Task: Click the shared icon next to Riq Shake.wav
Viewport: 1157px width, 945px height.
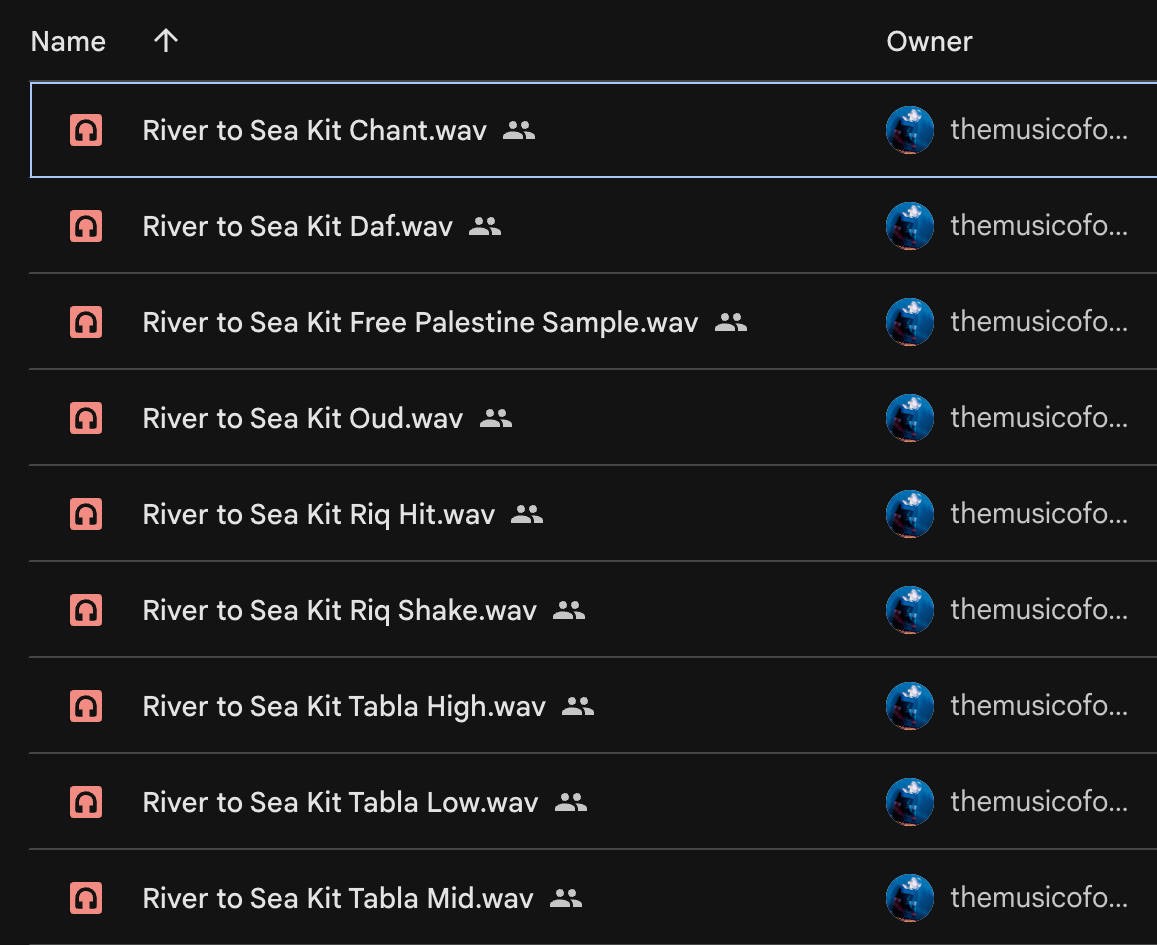Action: (569, 610)
